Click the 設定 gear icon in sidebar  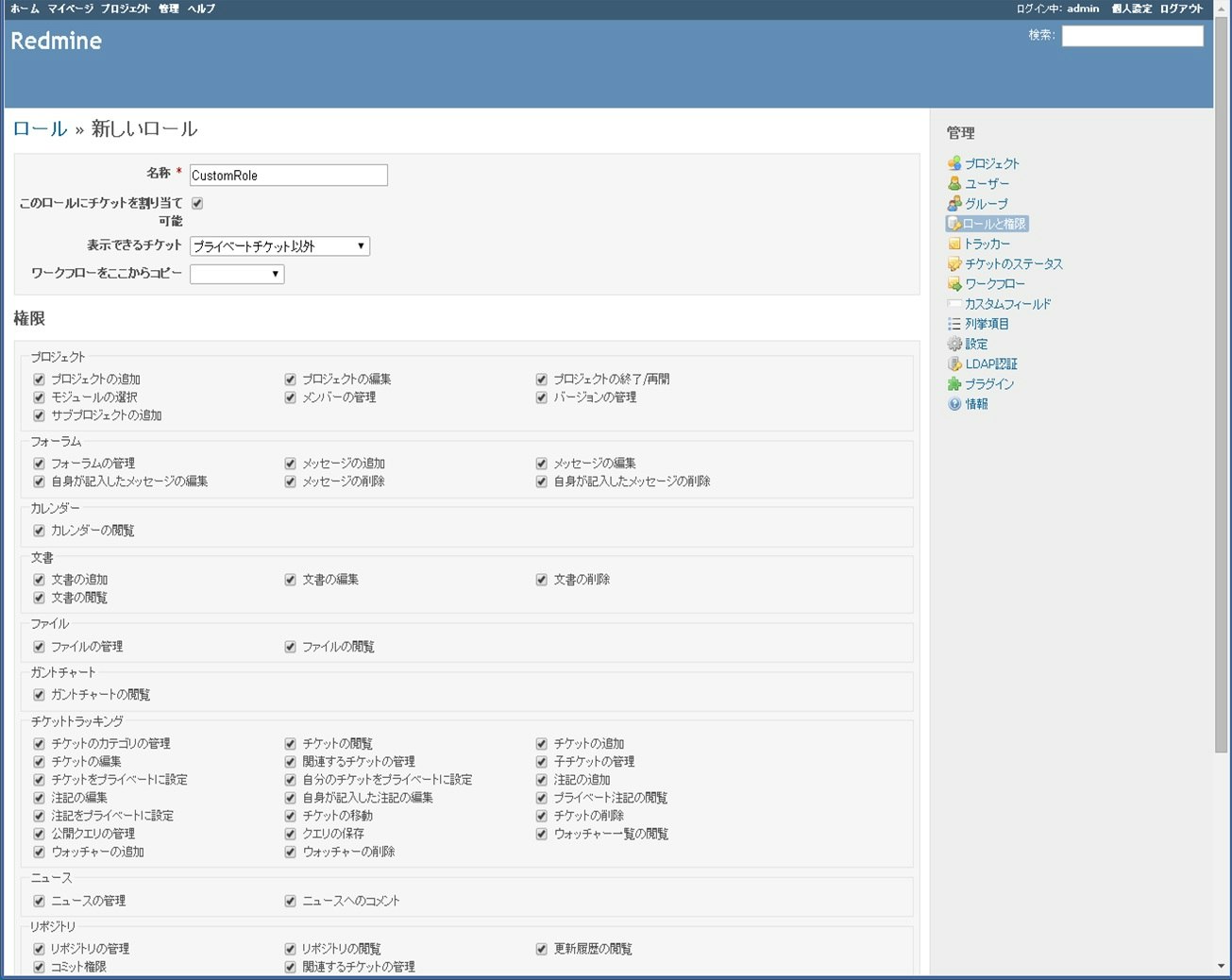click(954, 344)
